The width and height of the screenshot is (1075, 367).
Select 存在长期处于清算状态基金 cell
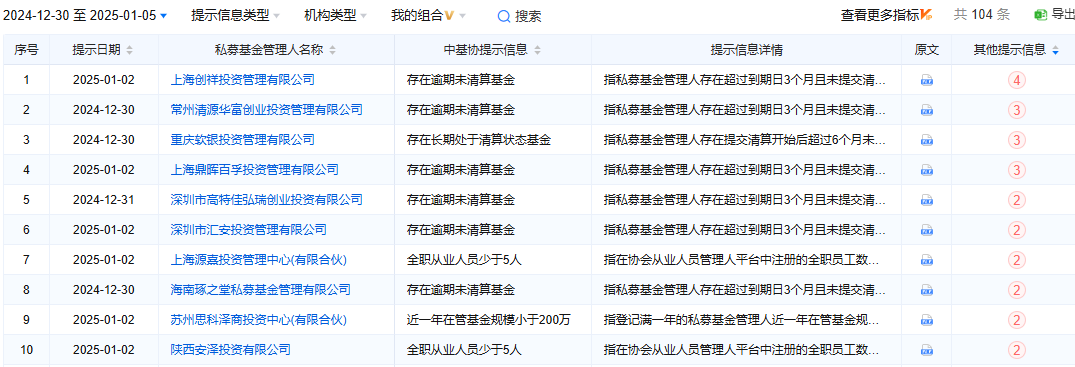click(x=479, y=141)
